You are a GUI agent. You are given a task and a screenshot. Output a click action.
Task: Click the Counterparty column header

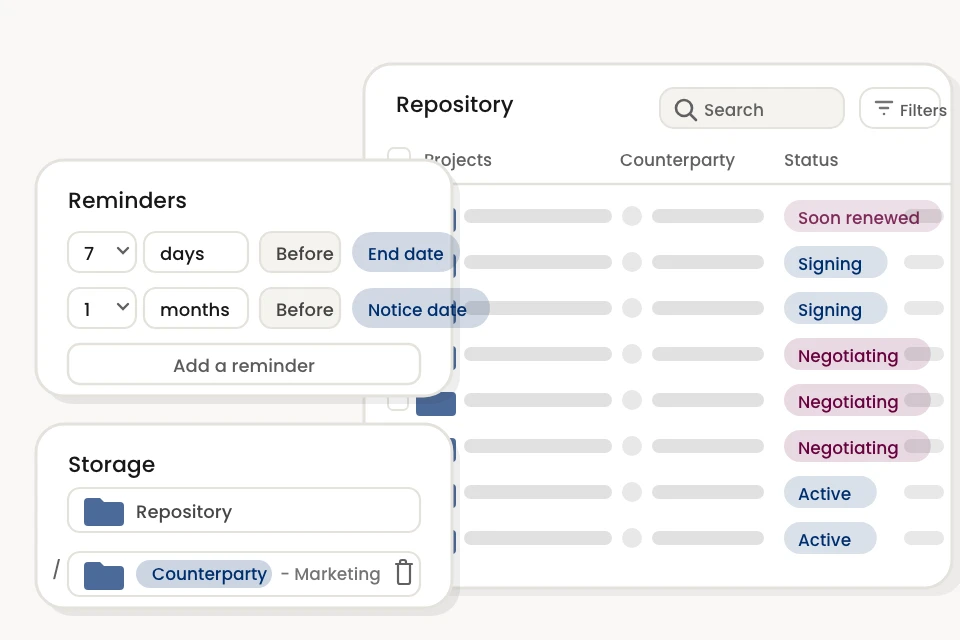(677, 160)
